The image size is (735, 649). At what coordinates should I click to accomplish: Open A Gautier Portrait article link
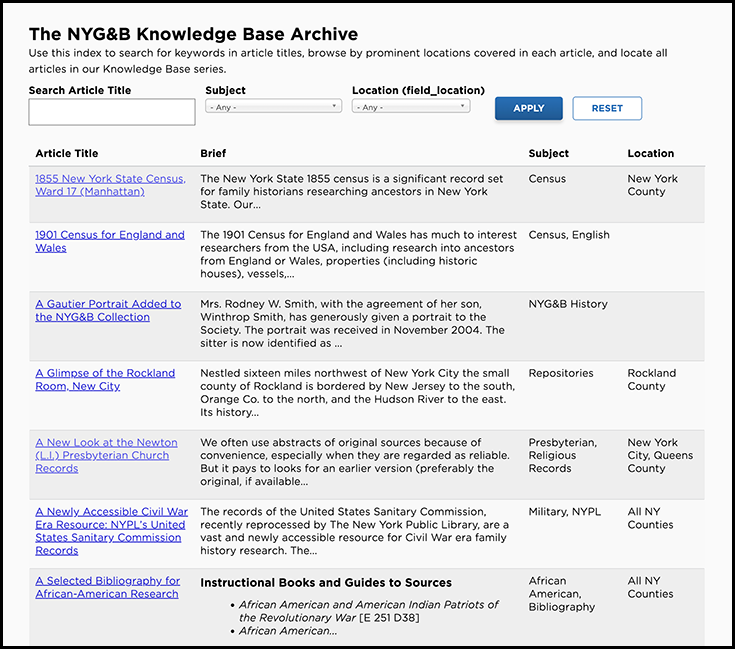[108, 310]
